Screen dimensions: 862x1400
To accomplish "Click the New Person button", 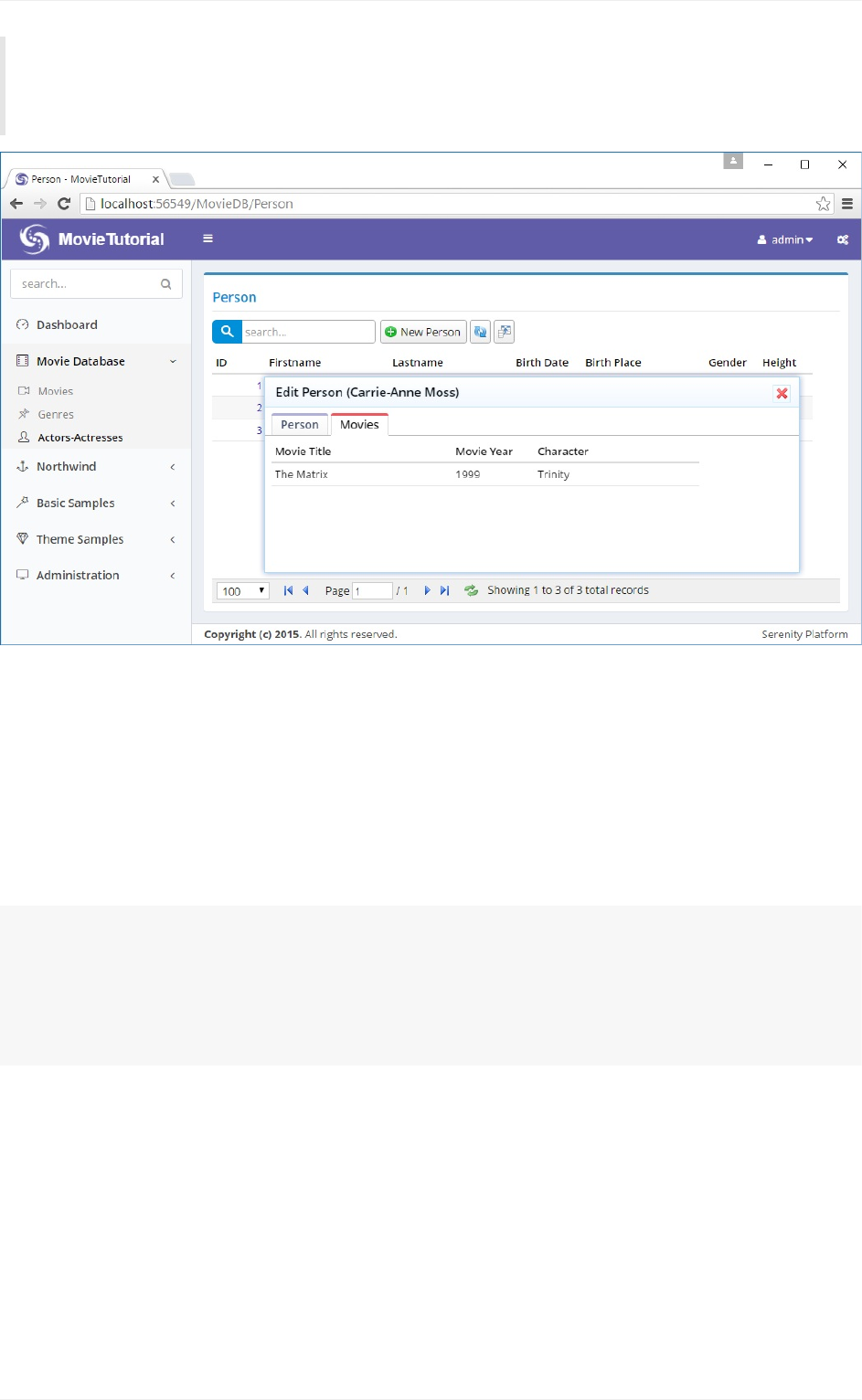I will point(423,332).
